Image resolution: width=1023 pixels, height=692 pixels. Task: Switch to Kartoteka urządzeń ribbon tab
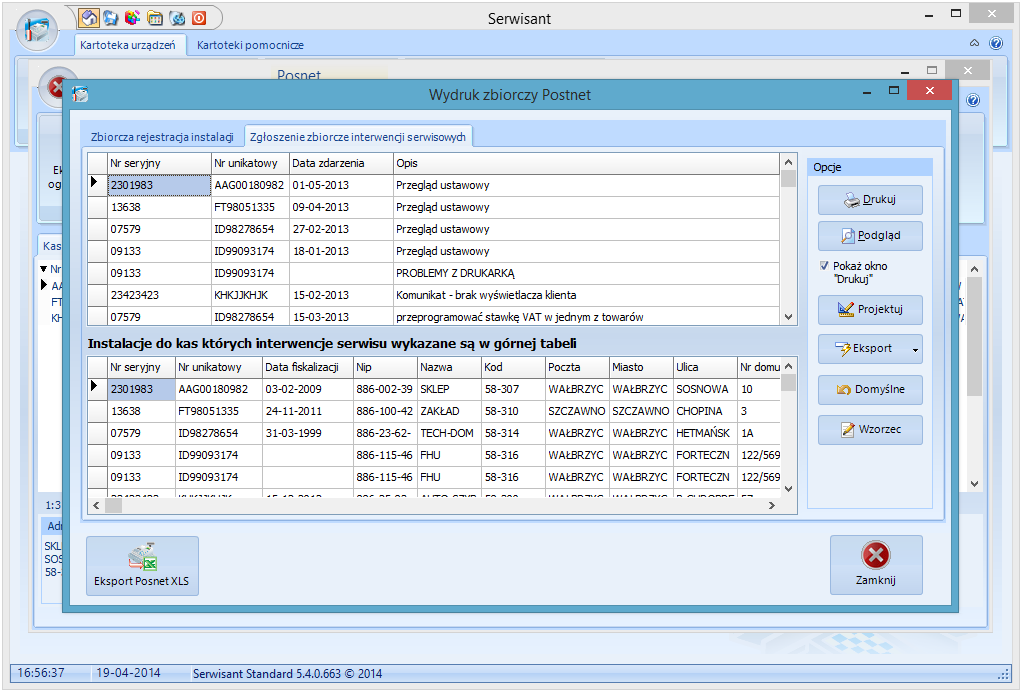pos(128,45)
